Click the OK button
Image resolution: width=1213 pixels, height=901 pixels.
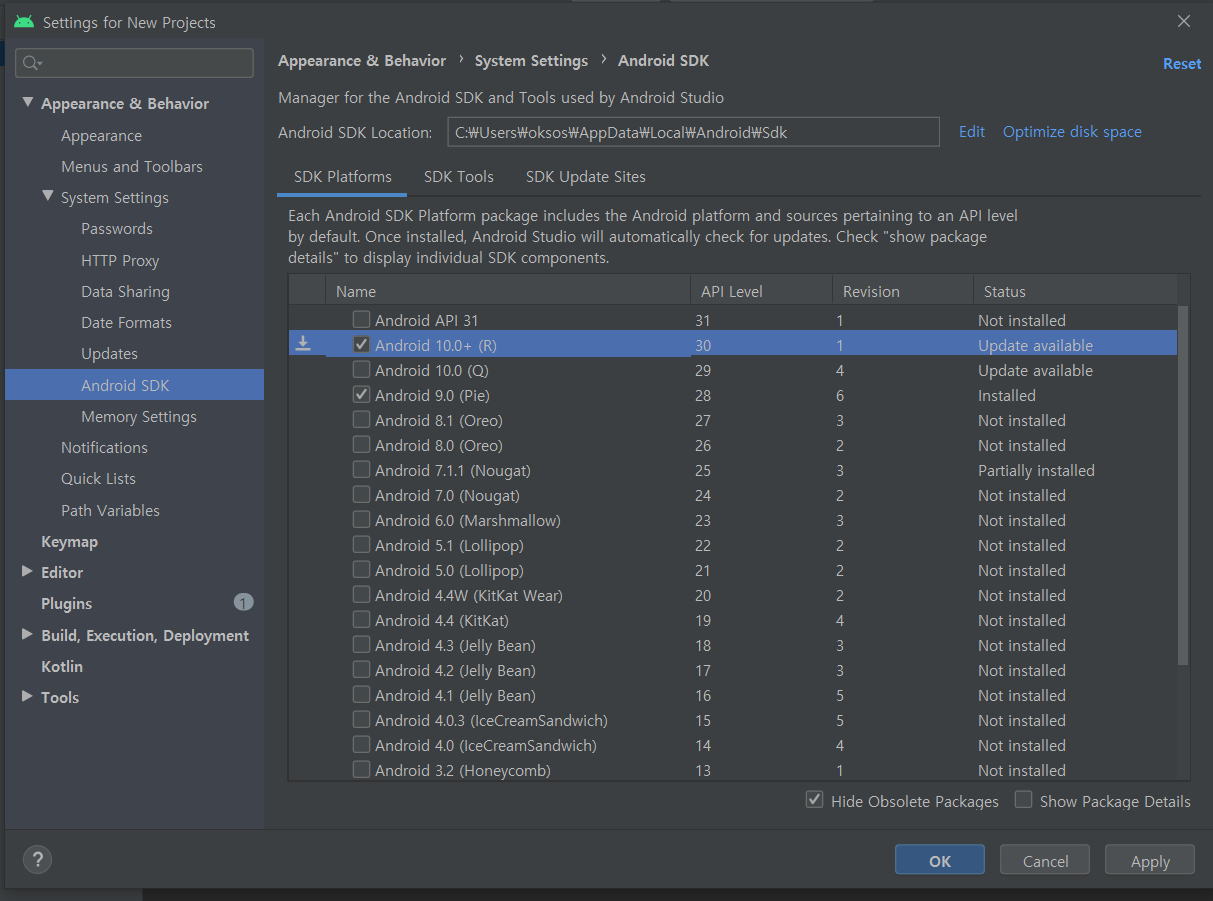940,861
